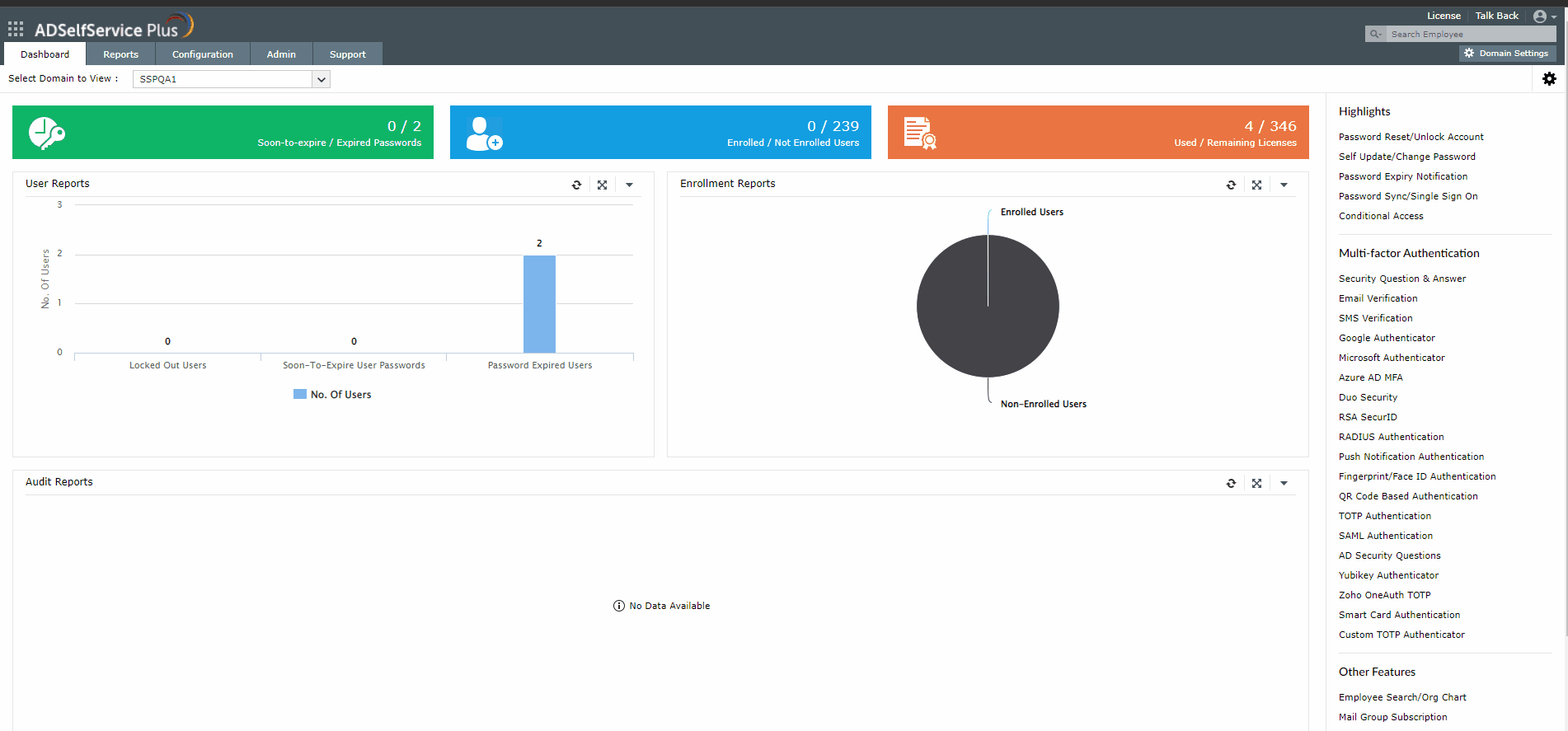The width and height of the screenshot is (1568, 731).
Task: Open the user account profile menu
Action: click(x=1544, y=16)
